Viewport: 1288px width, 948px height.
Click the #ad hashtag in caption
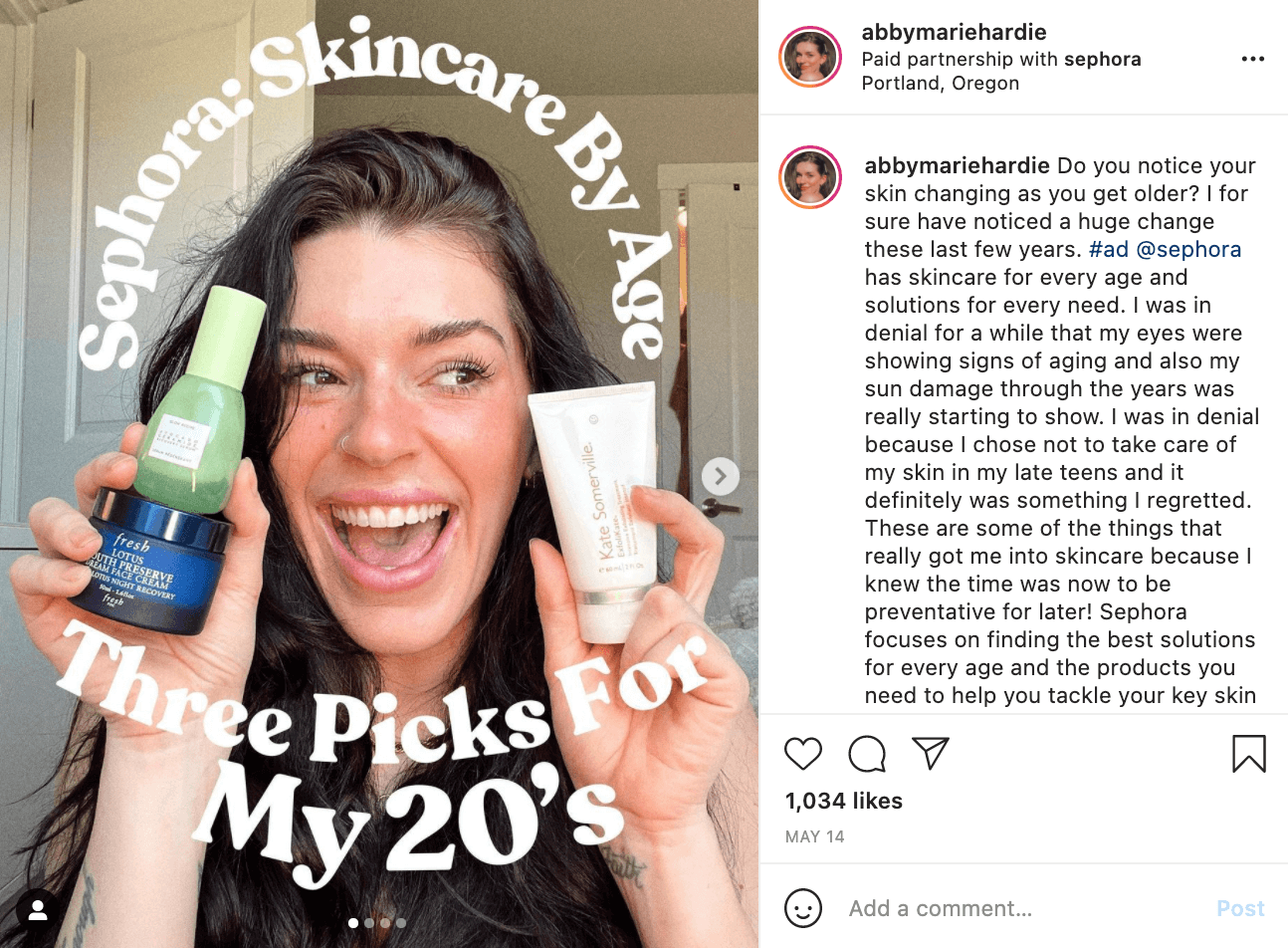pyautogui.click(x=1109, y=249)
